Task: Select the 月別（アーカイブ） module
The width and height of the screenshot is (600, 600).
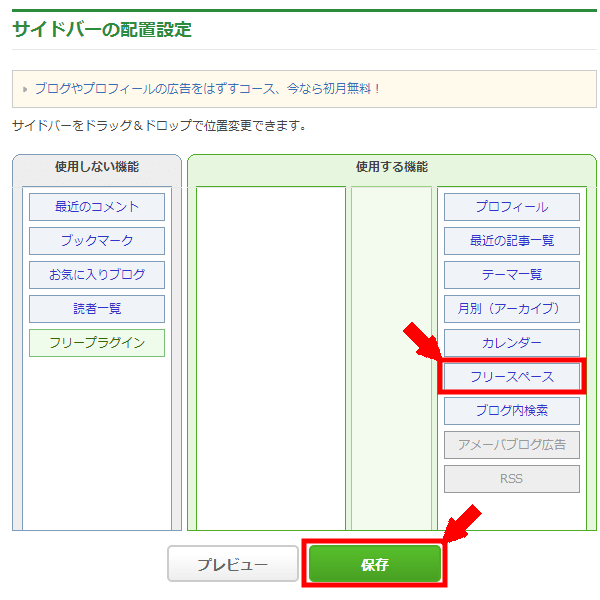Action: (x=512, y=309)
